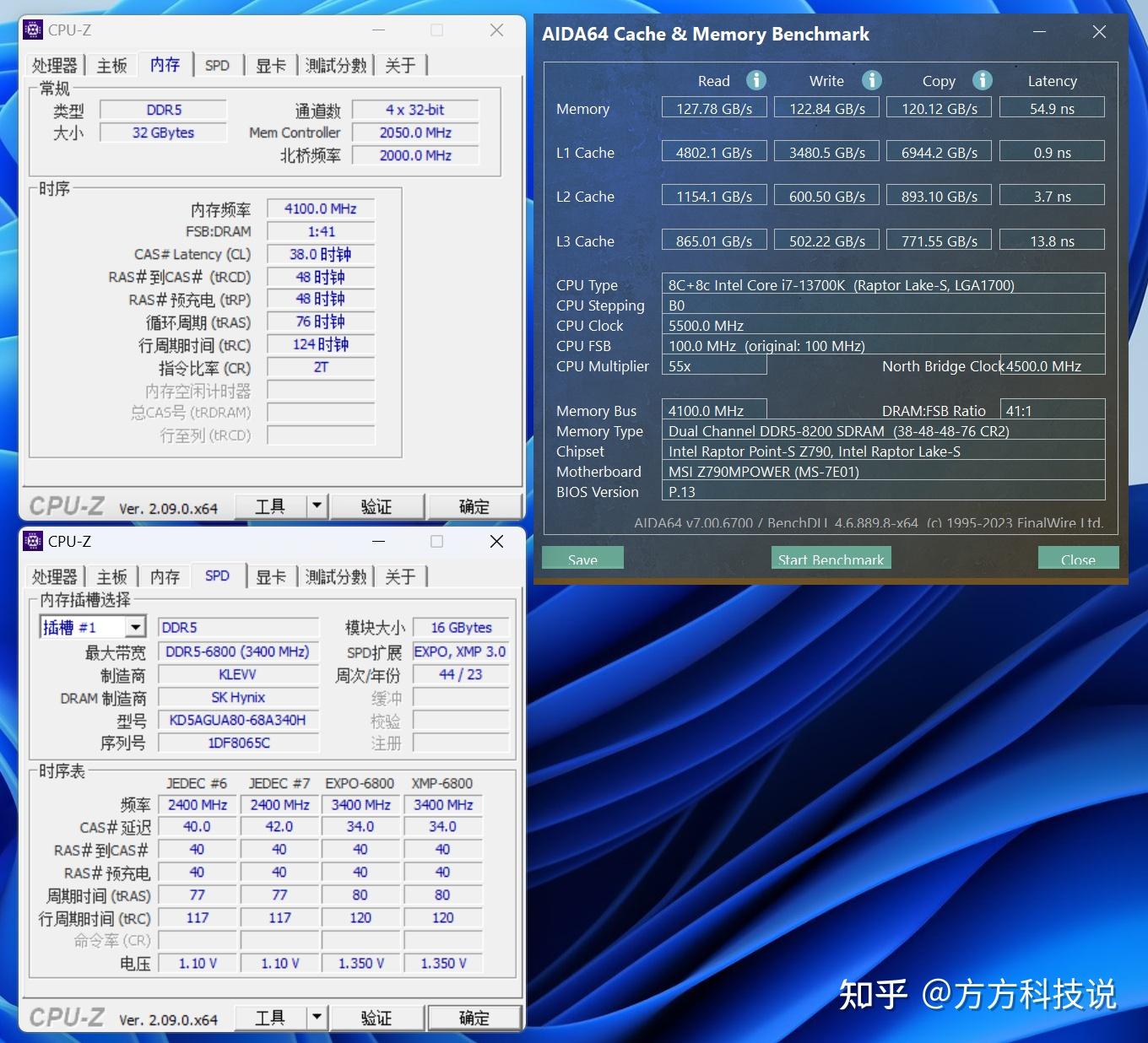Click Memory Copy value 120.12 GB/s
Viewport: 1148px width, 1043px height.
point(940,108)
